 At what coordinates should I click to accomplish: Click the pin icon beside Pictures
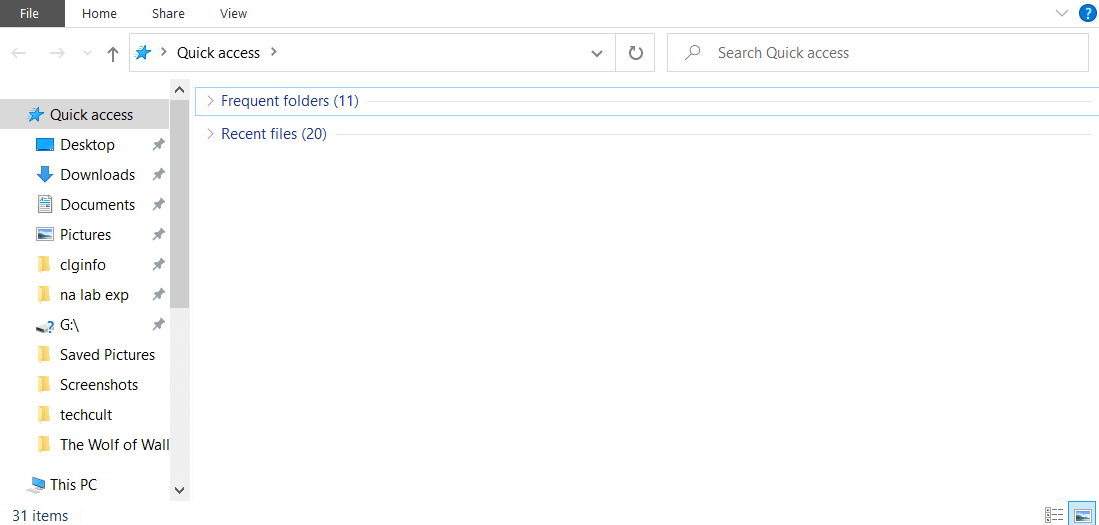158,235
